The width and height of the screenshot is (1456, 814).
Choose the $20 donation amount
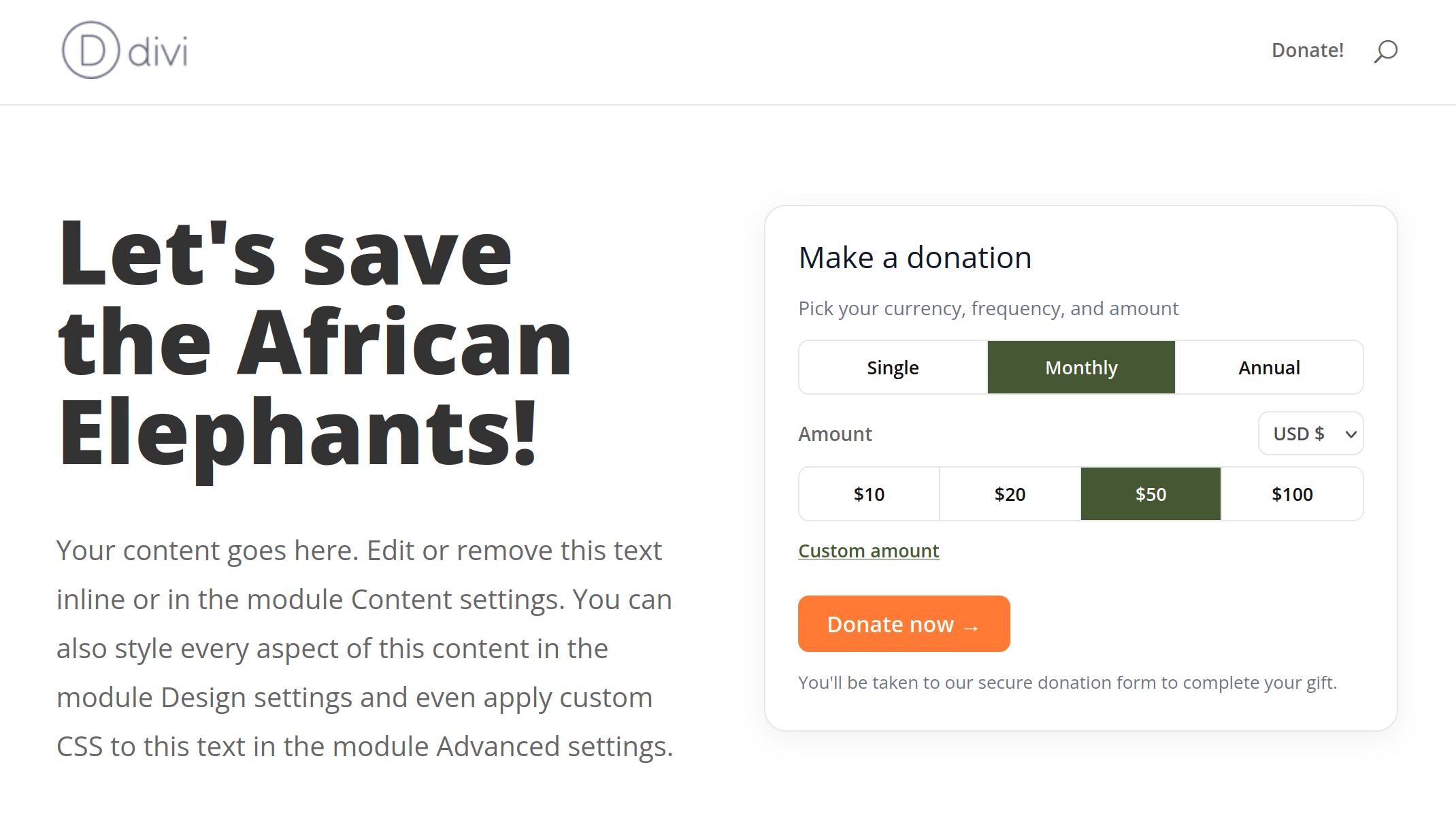(1010, 494)
